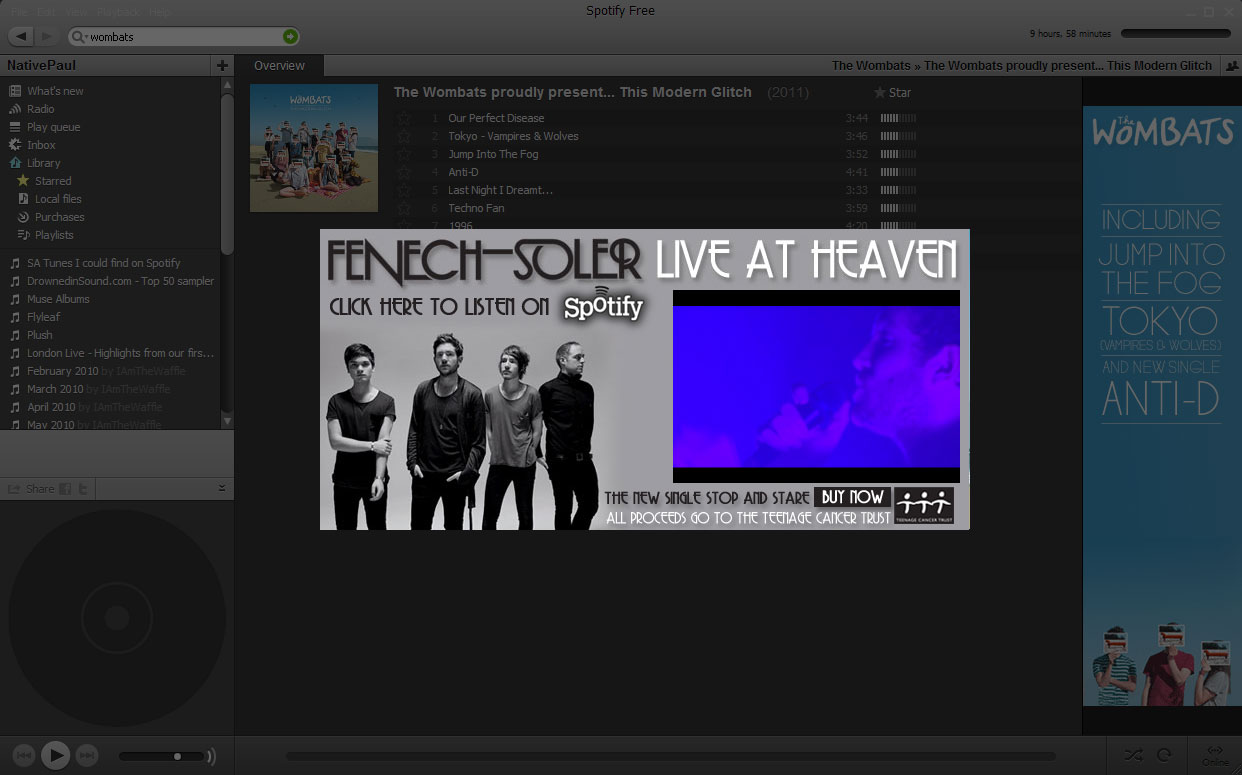The width and height of the screenshot is (1242, 775).
Task: Open the View menu
Action: point(76,12)
